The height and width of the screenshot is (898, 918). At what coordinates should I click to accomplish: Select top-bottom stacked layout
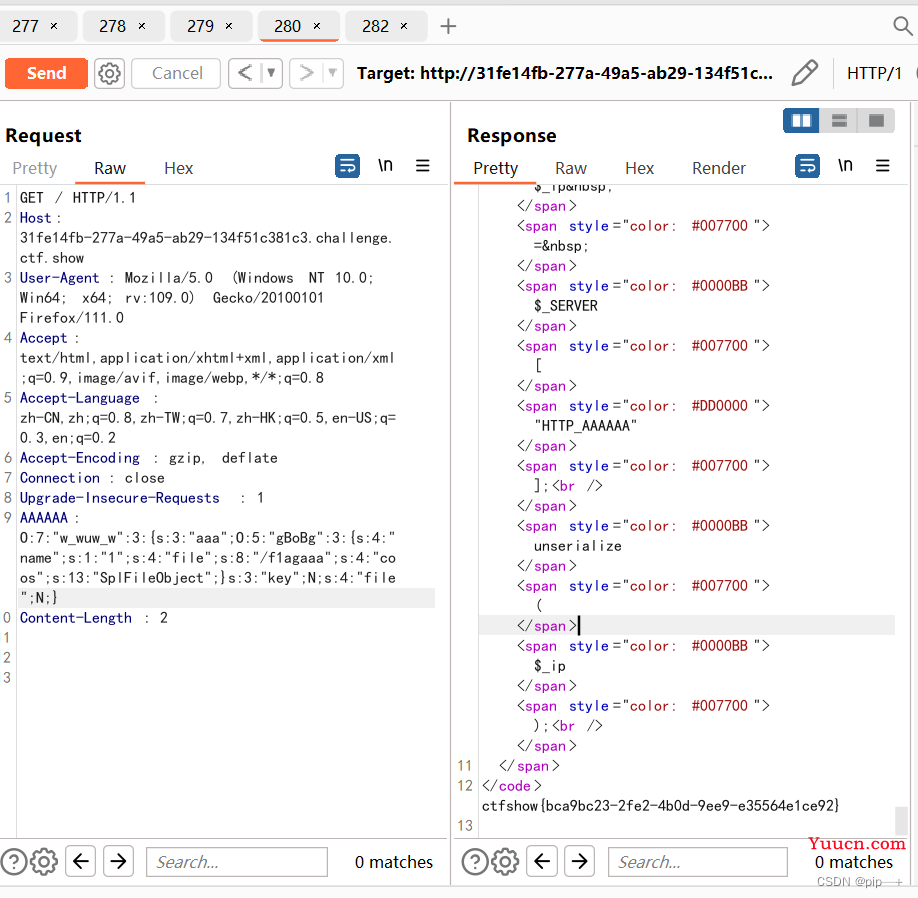[x=839, y=121]
